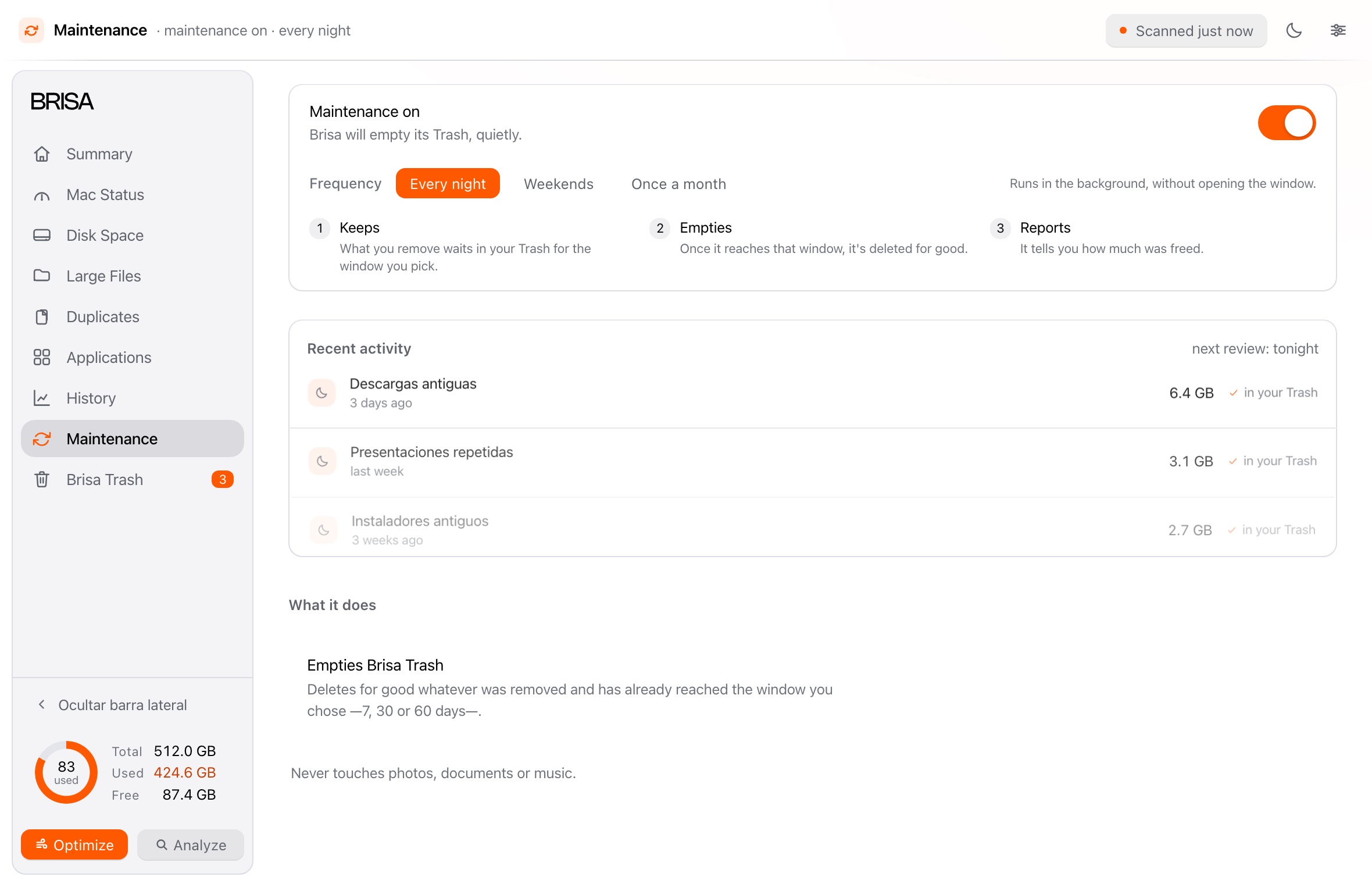Open the Descargas antiguas activity row
1372x884 pixels.
812,393
